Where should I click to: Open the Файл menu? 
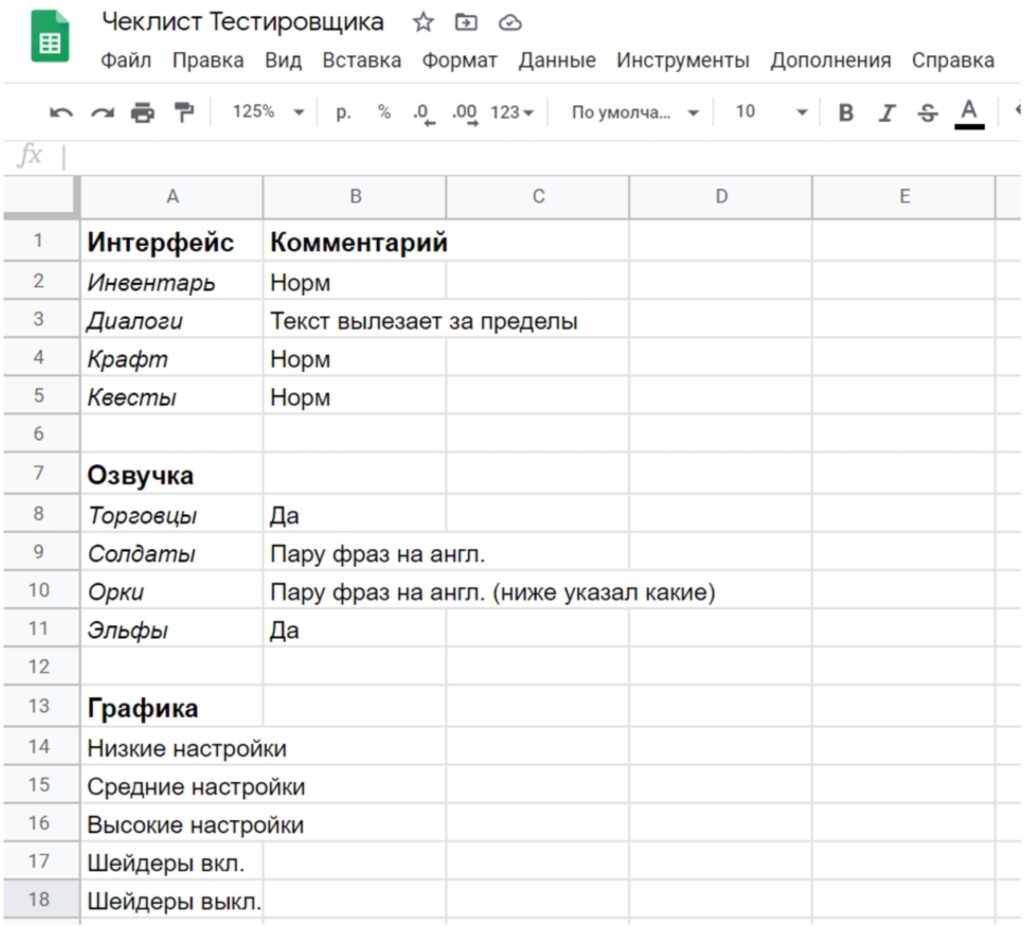pyautogui.click(x=126, y=60)
